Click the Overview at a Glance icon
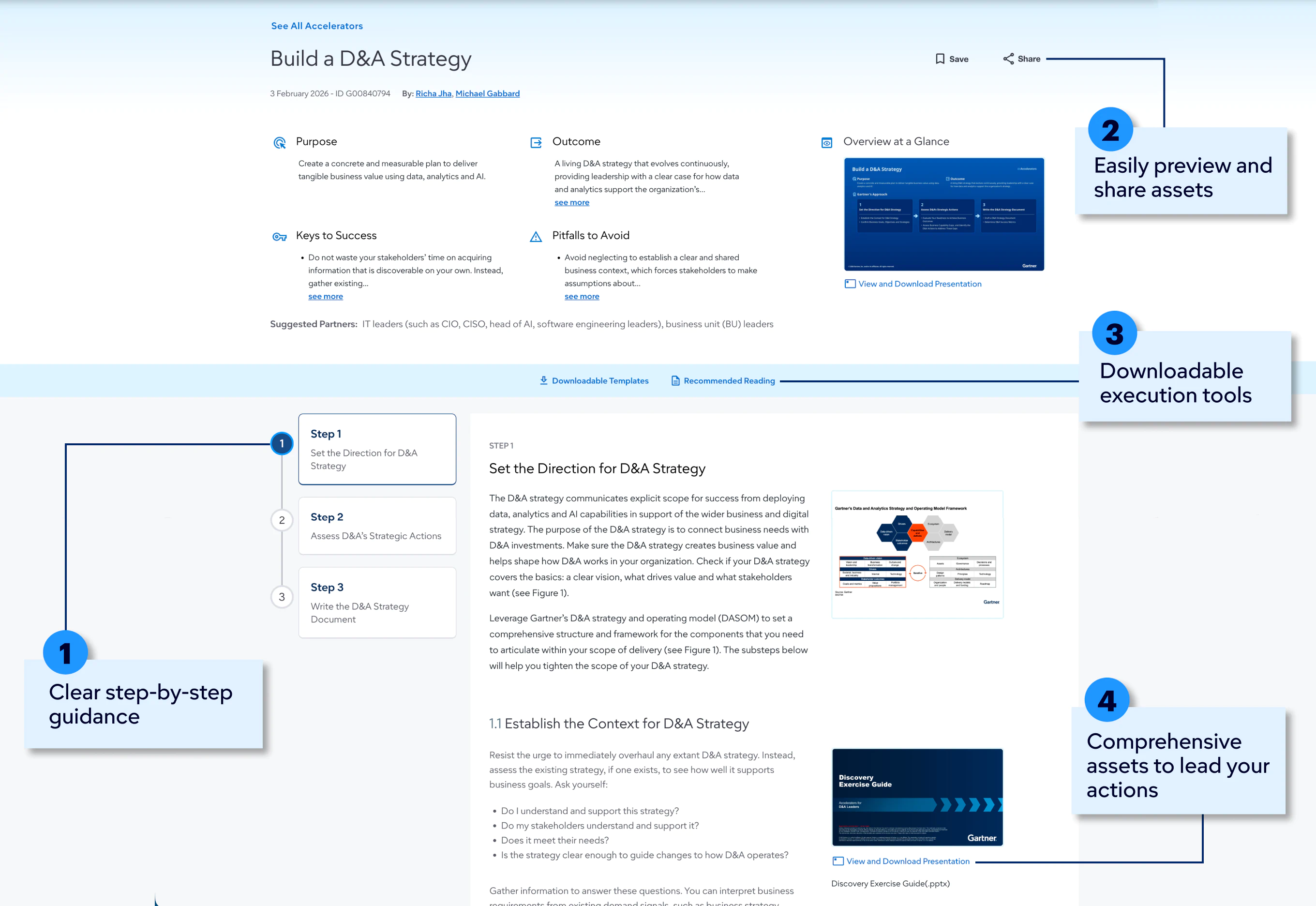Screen dimensions: 1316x906 tap(827, 143)
